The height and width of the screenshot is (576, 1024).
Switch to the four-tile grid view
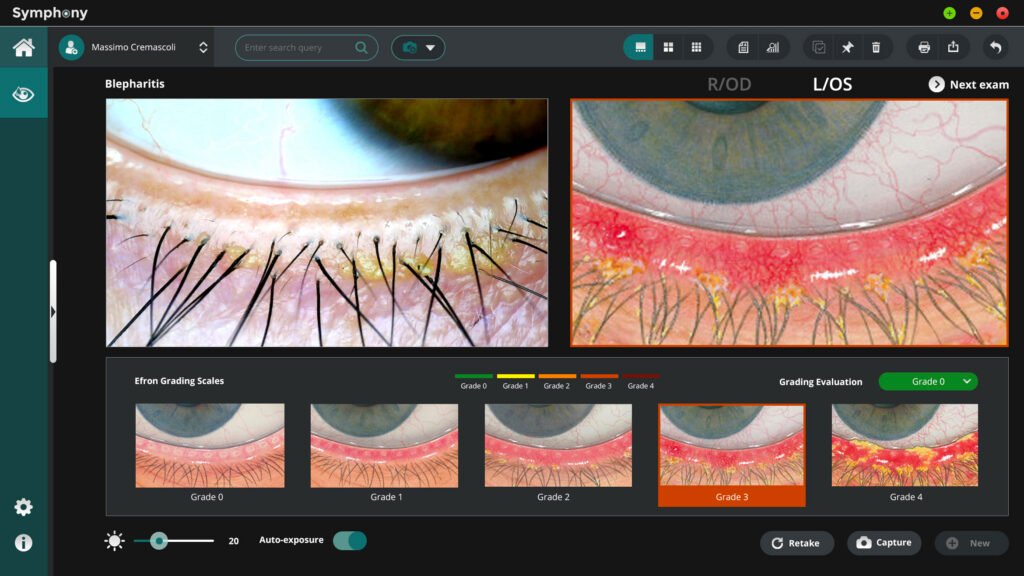pyautogui.click(x=668, y=47)
